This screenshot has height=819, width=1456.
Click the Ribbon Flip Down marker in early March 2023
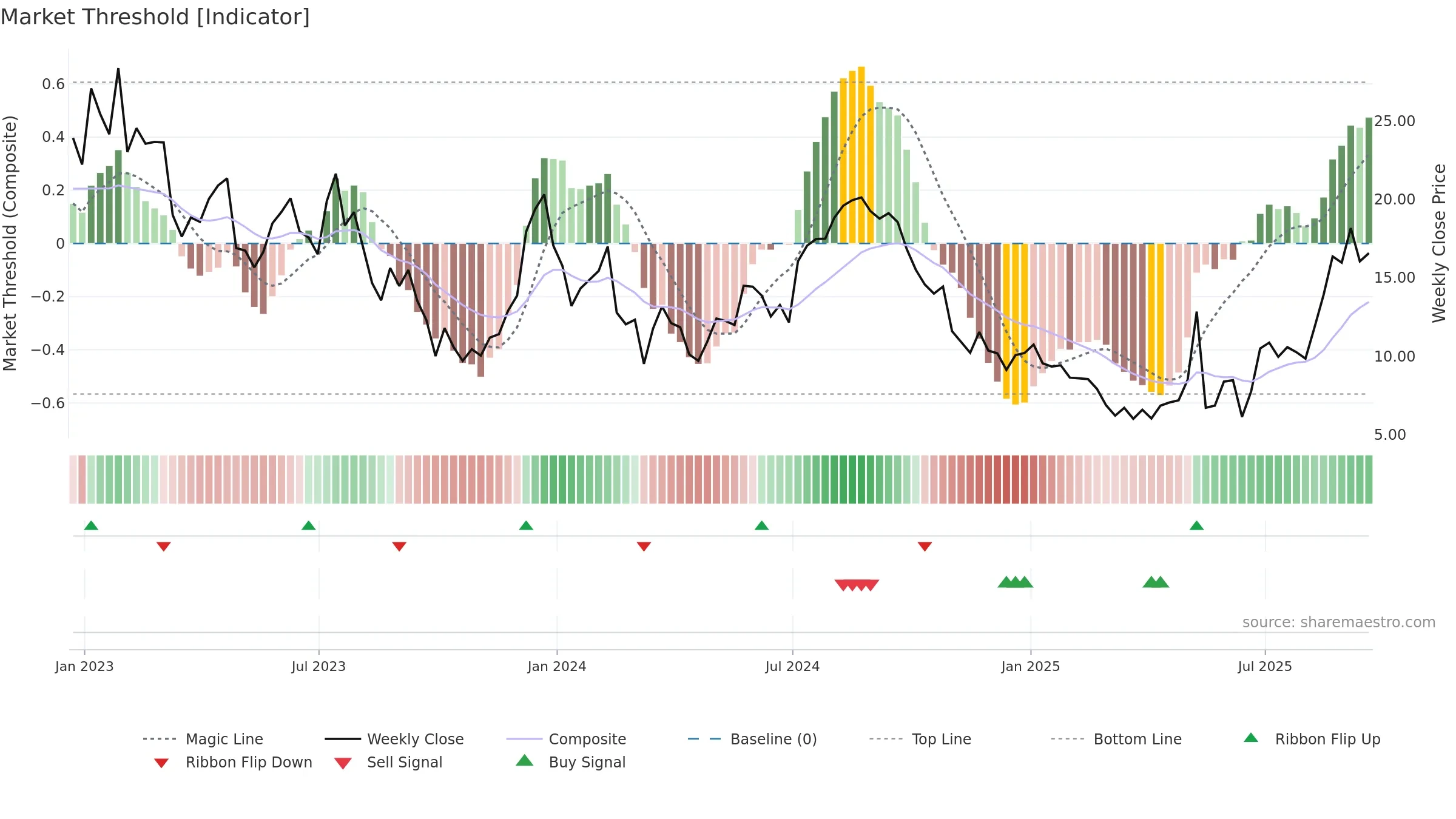[164, 547]
